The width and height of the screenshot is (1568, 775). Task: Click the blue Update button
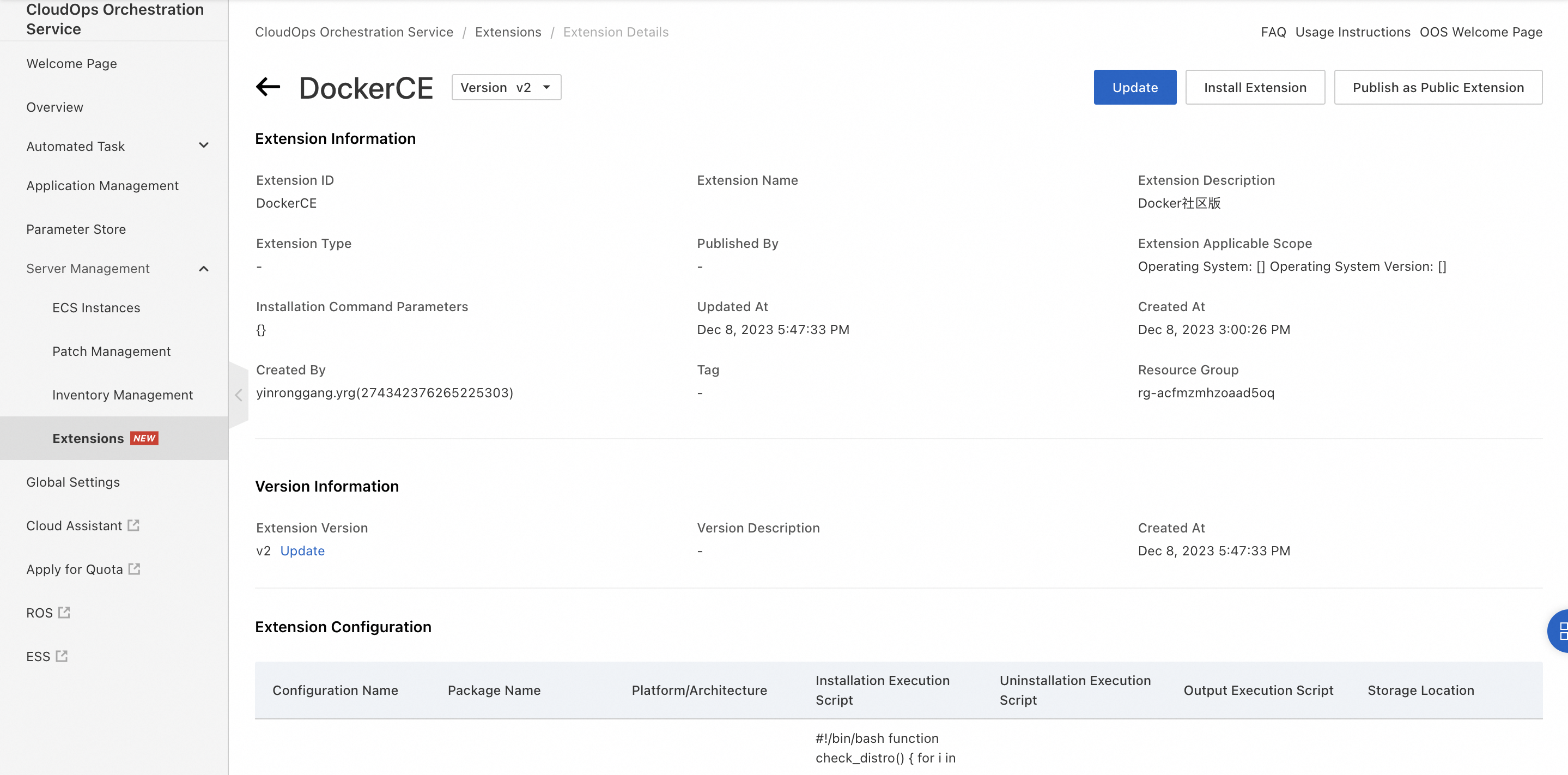1135,87
